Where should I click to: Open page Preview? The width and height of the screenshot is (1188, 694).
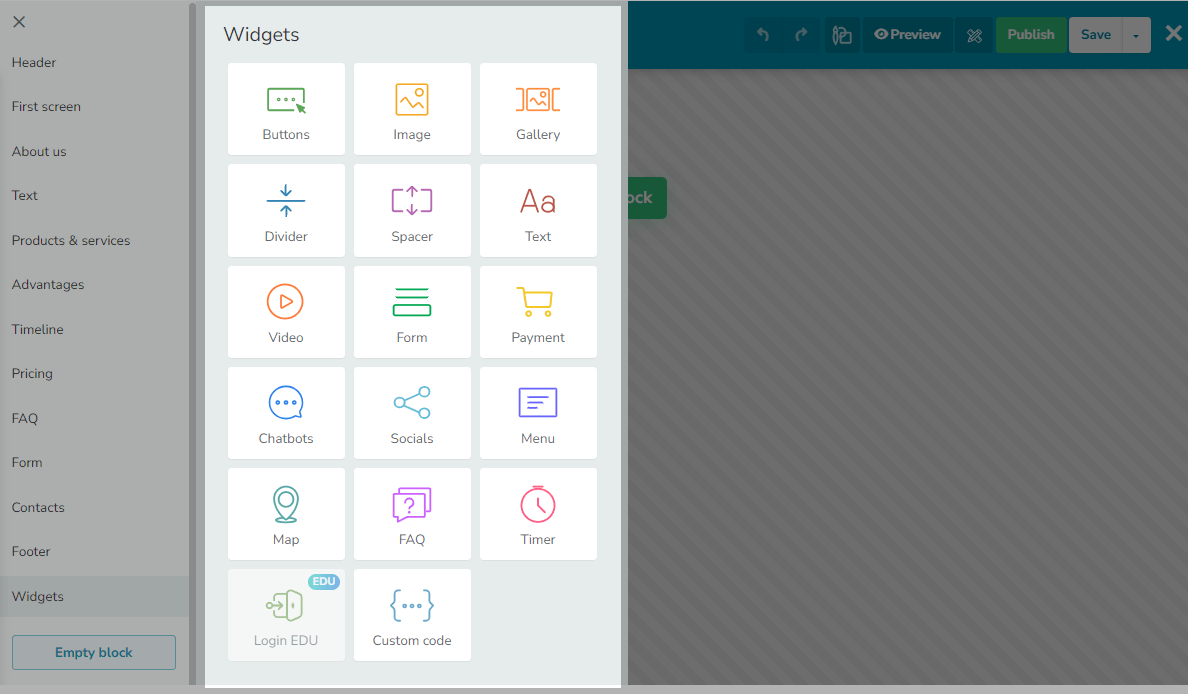(907, 35)
